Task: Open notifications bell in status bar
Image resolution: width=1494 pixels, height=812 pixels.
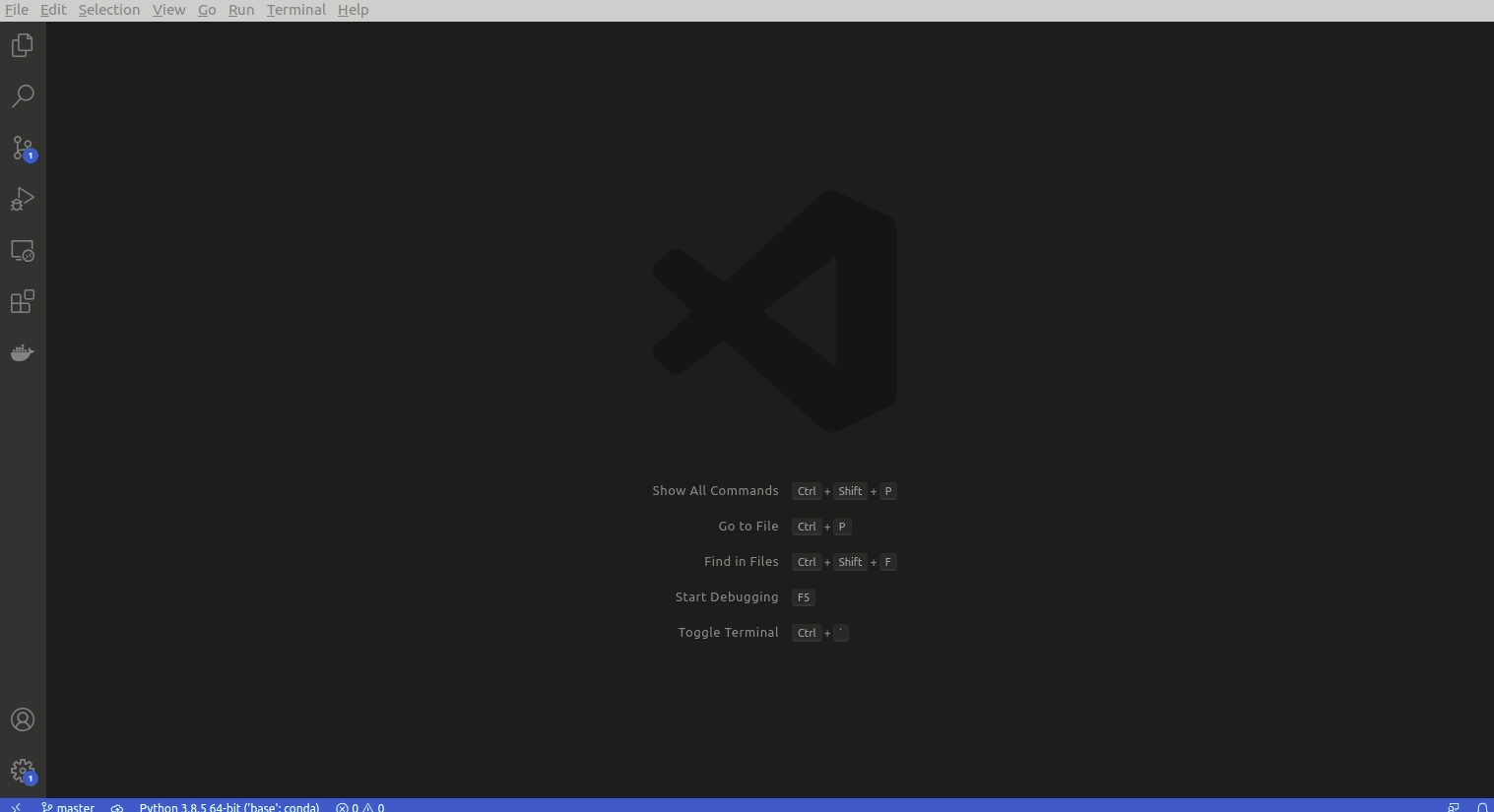Action: coord(1482,807)
